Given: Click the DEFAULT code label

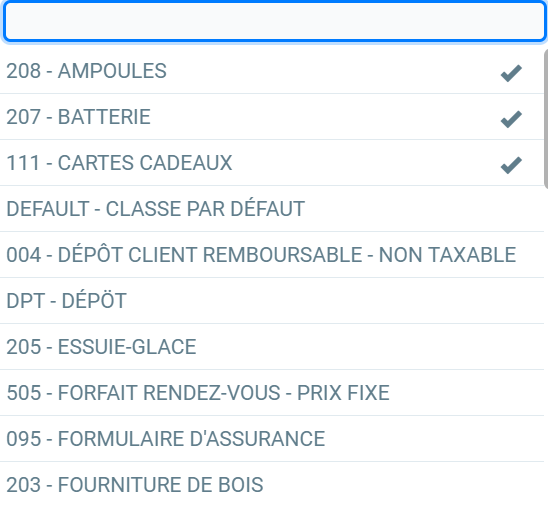Looking at the screenshot, I should [48, 209].
